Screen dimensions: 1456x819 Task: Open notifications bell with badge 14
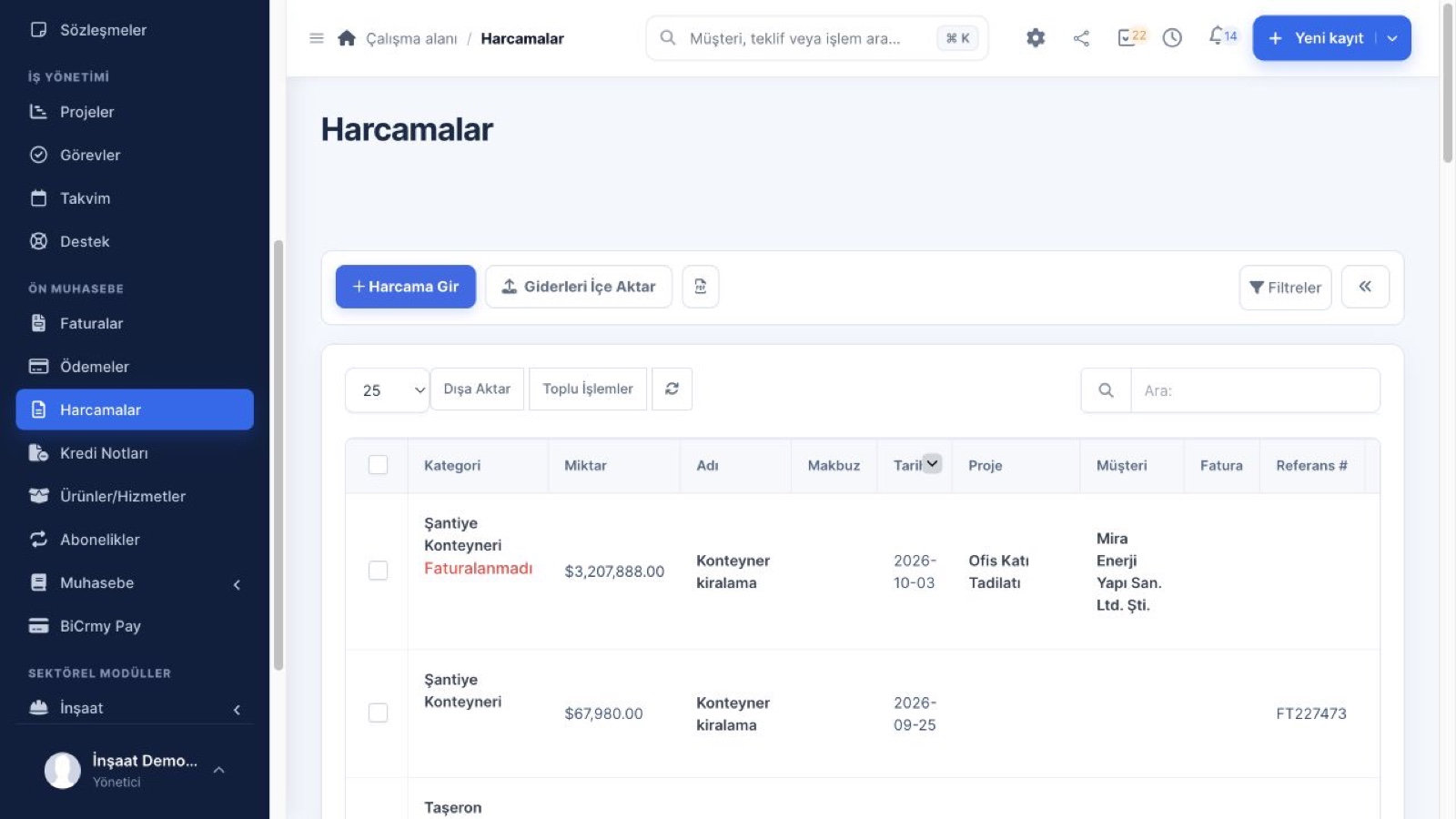coord(1222,36)
